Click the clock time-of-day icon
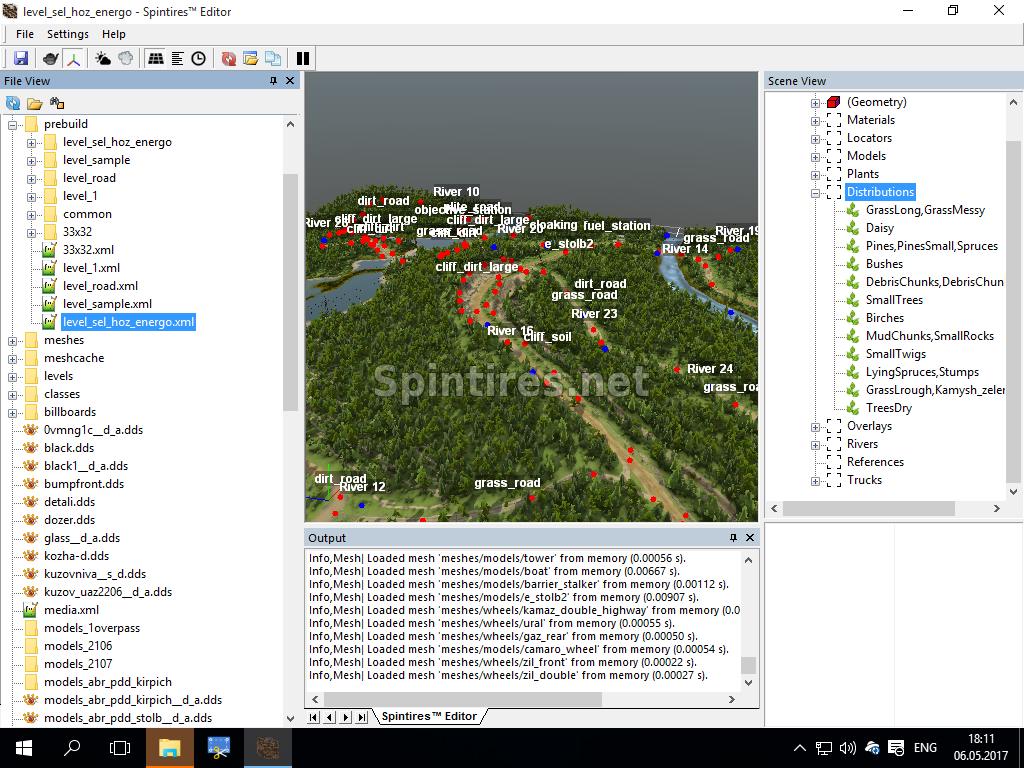Screen dimensions: 1024x768 [199, 58]
